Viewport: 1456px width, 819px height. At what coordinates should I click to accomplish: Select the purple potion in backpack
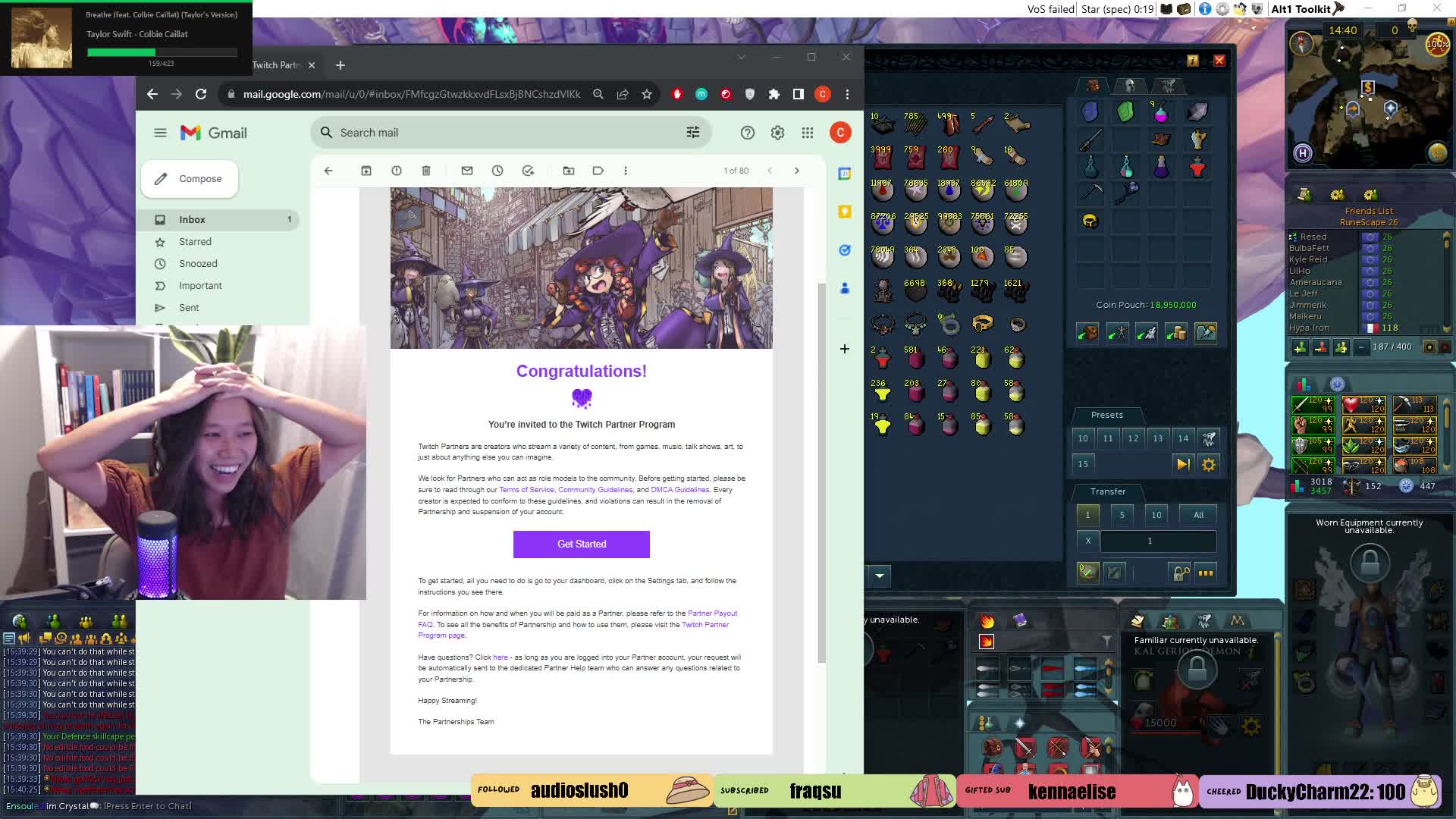(1161, 168)
